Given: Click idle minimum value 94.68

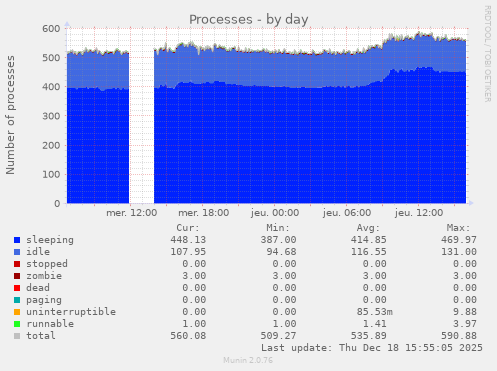Looking at the screenshot, I should point(281,252).
